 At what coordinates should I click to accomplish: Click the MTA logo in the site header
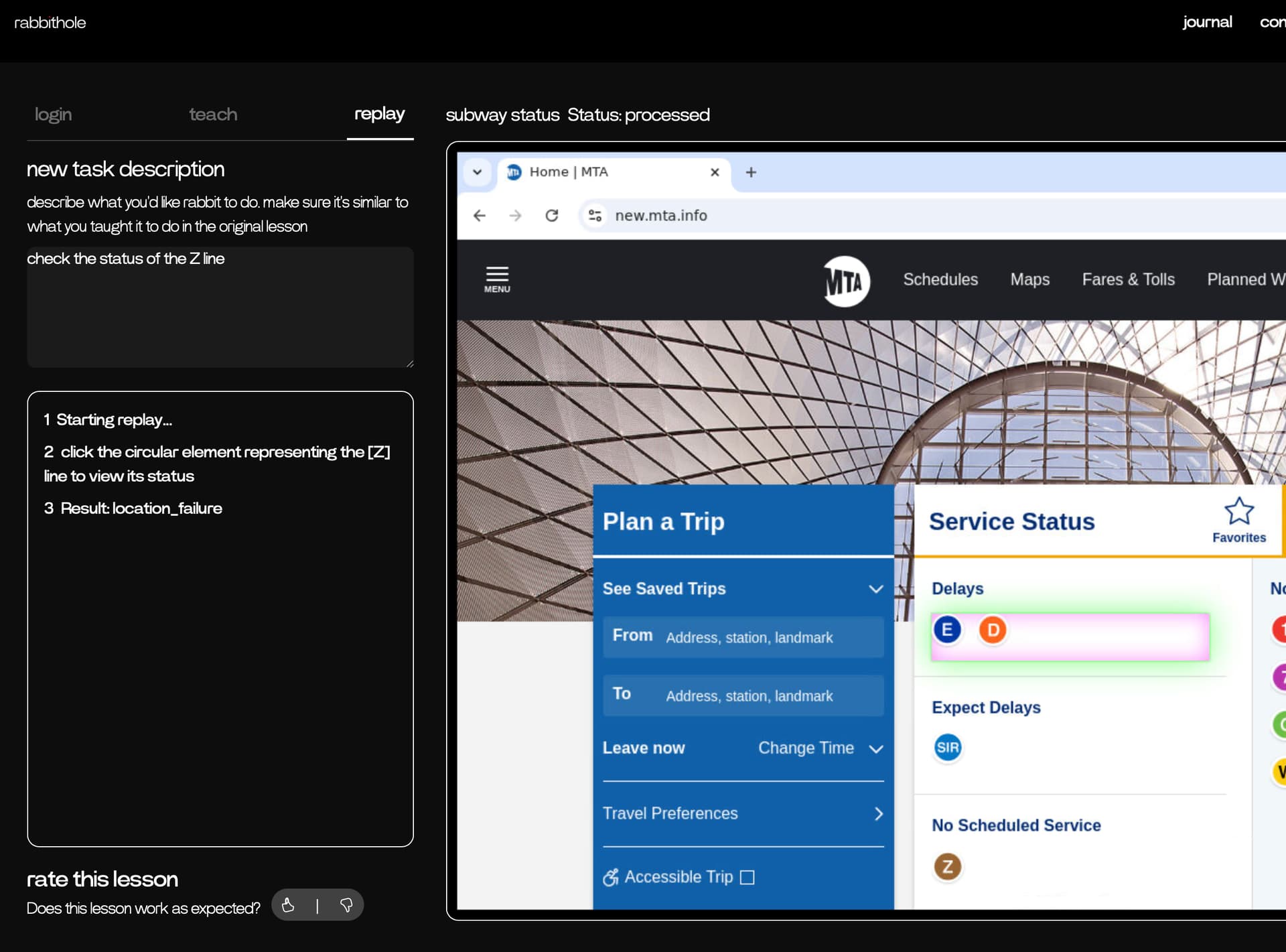pyautogui.click(x=846, y=281)
